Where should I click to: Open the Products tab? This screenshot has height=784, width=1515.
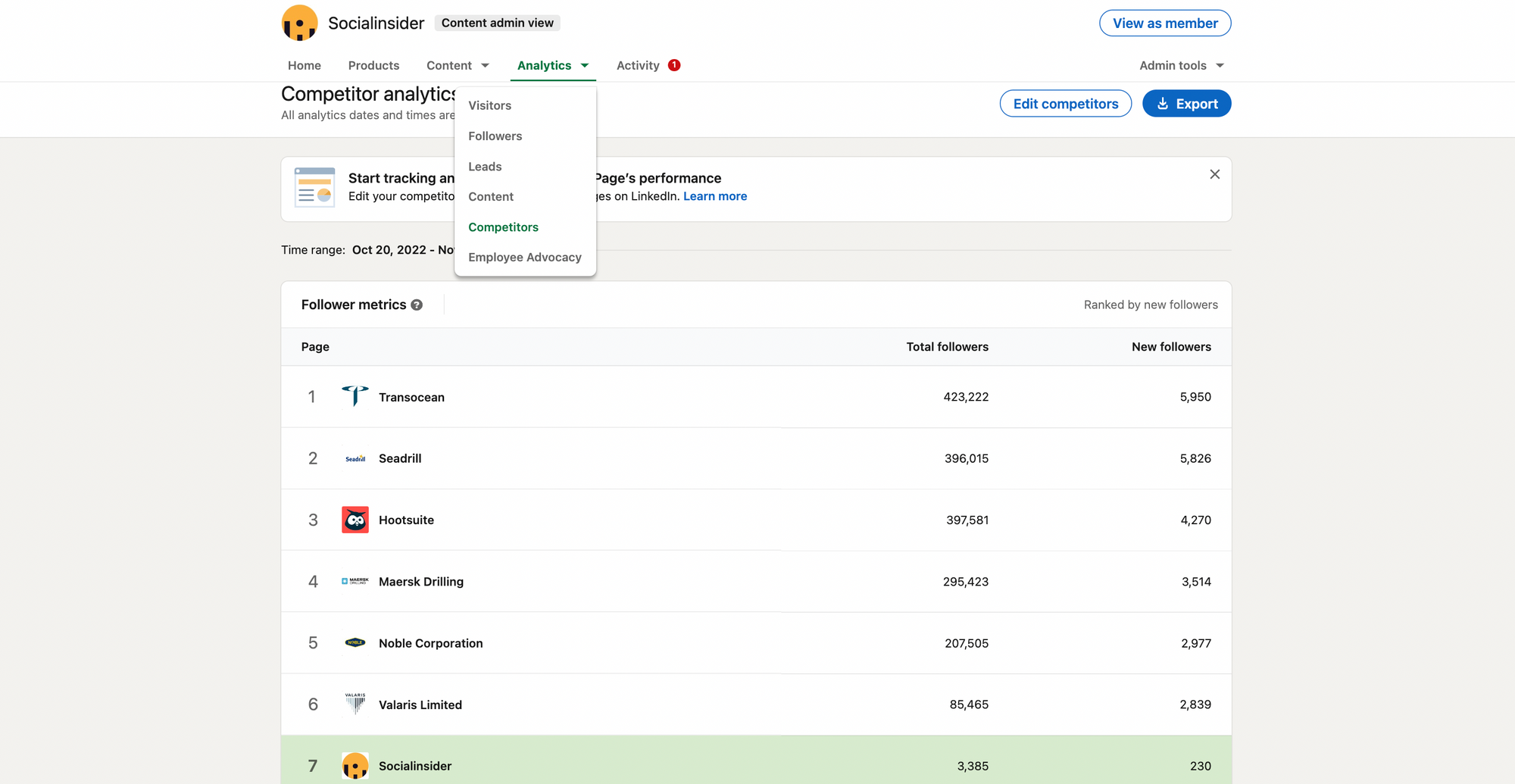(373, 65)
